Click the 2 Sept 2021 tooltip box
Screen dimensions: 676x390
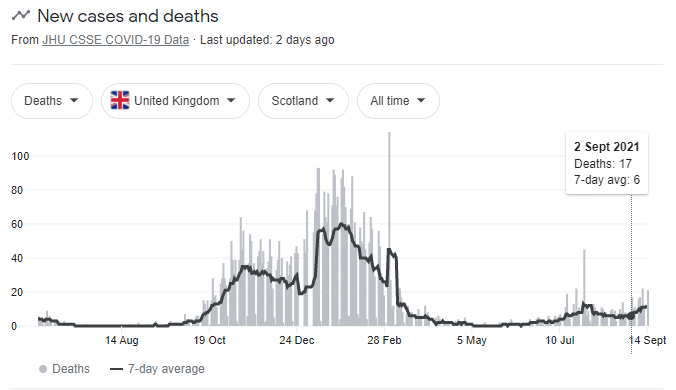tap(607, 163)
